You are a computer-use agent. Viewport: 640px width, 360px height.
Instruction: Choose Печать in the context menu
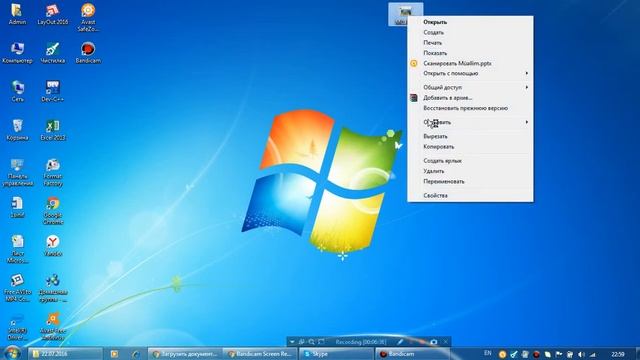point(470,42)
